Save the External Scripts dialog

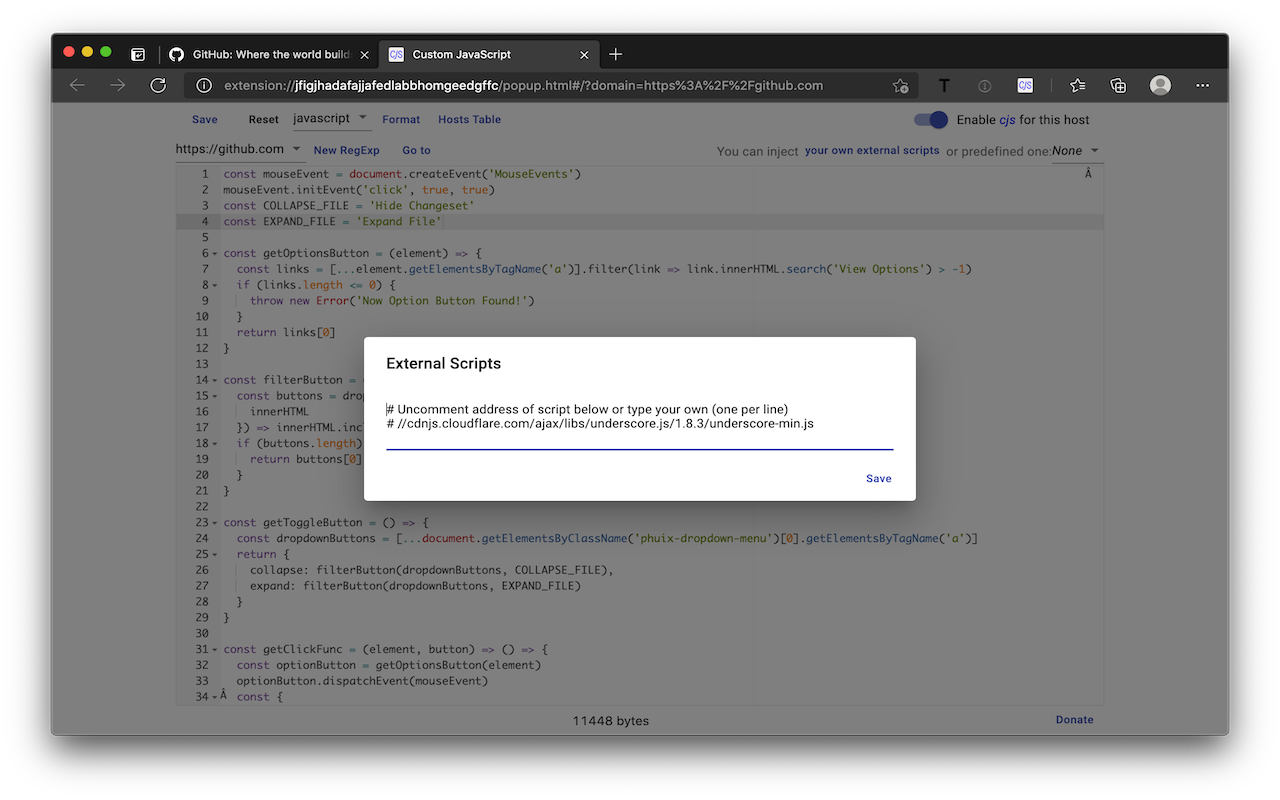coord(878,478)
